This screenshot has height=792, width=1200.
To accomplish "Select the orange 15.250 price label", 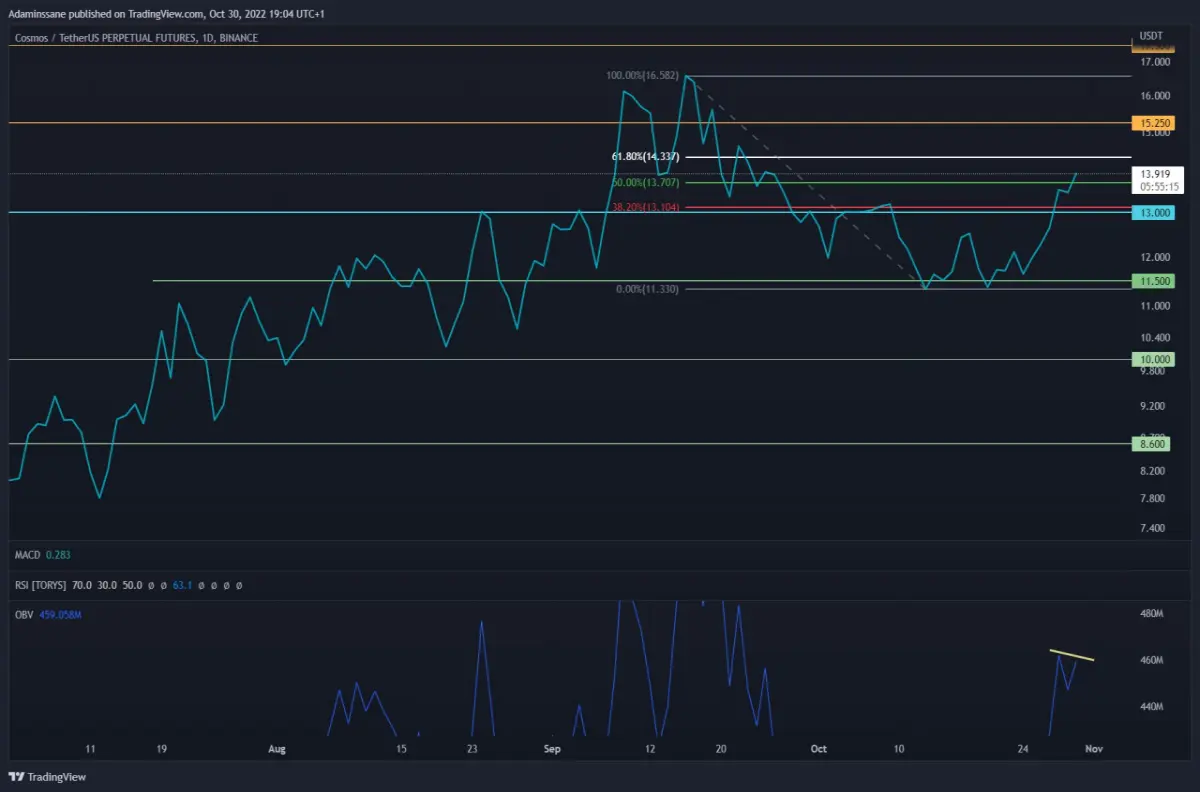I will pos(1152,123).
